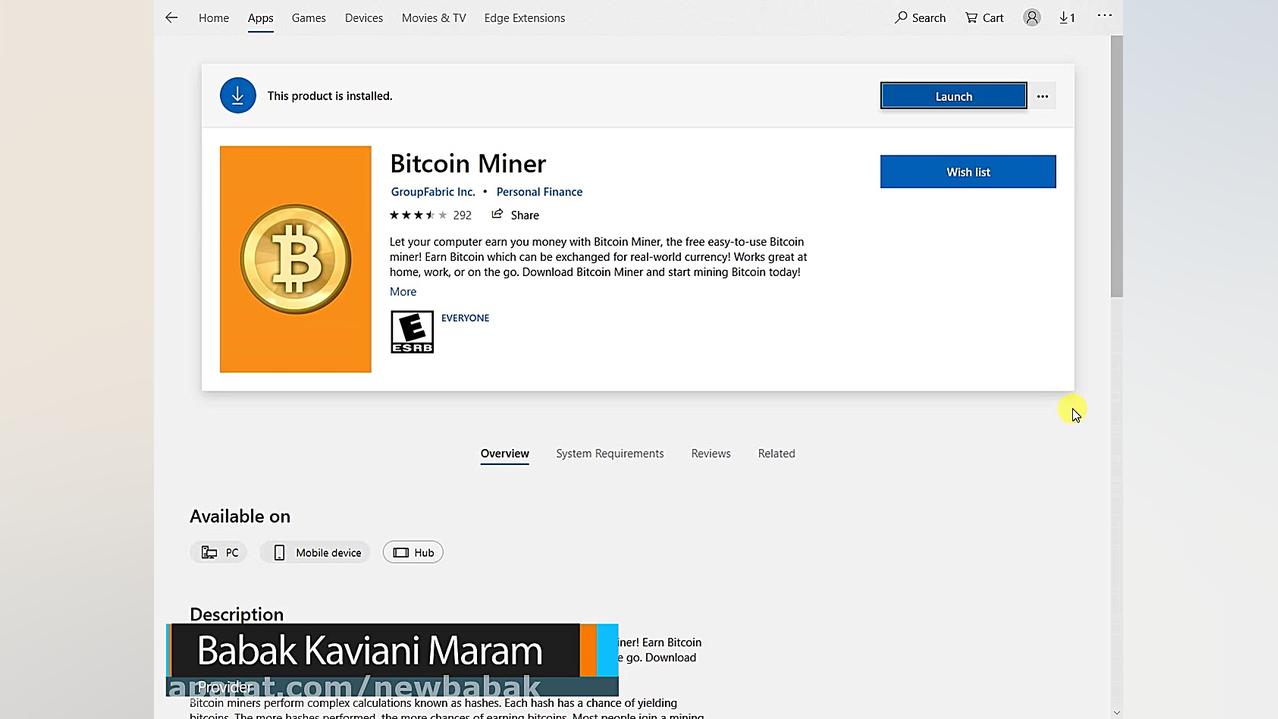Click the Mobile device availability chip
The height and width of the screenshot is (719, 1278).
(316, 552)
